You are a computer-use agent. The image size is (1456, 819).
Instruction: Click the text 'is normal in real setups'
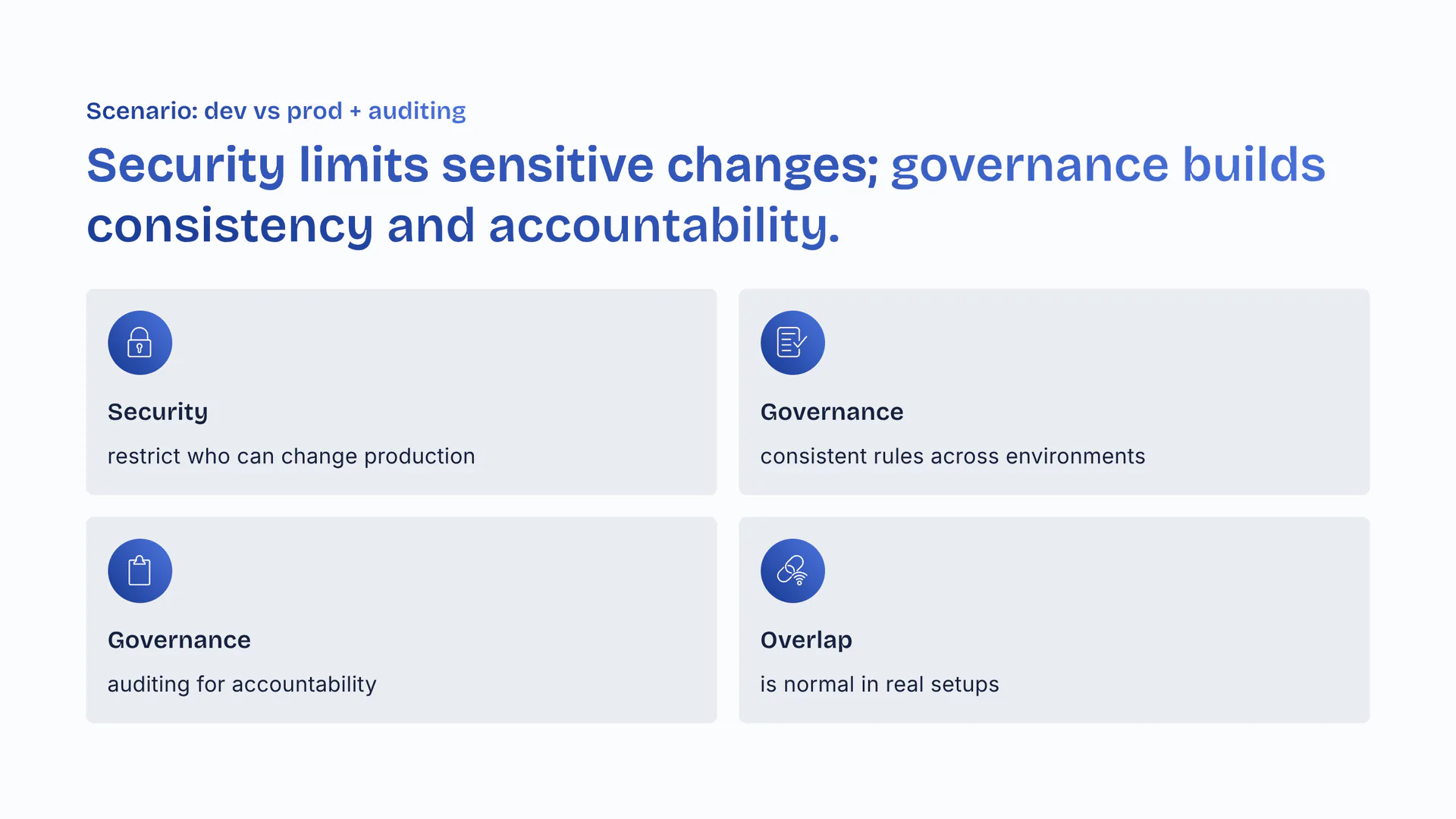pyautogui.click(x=880, y=685)
